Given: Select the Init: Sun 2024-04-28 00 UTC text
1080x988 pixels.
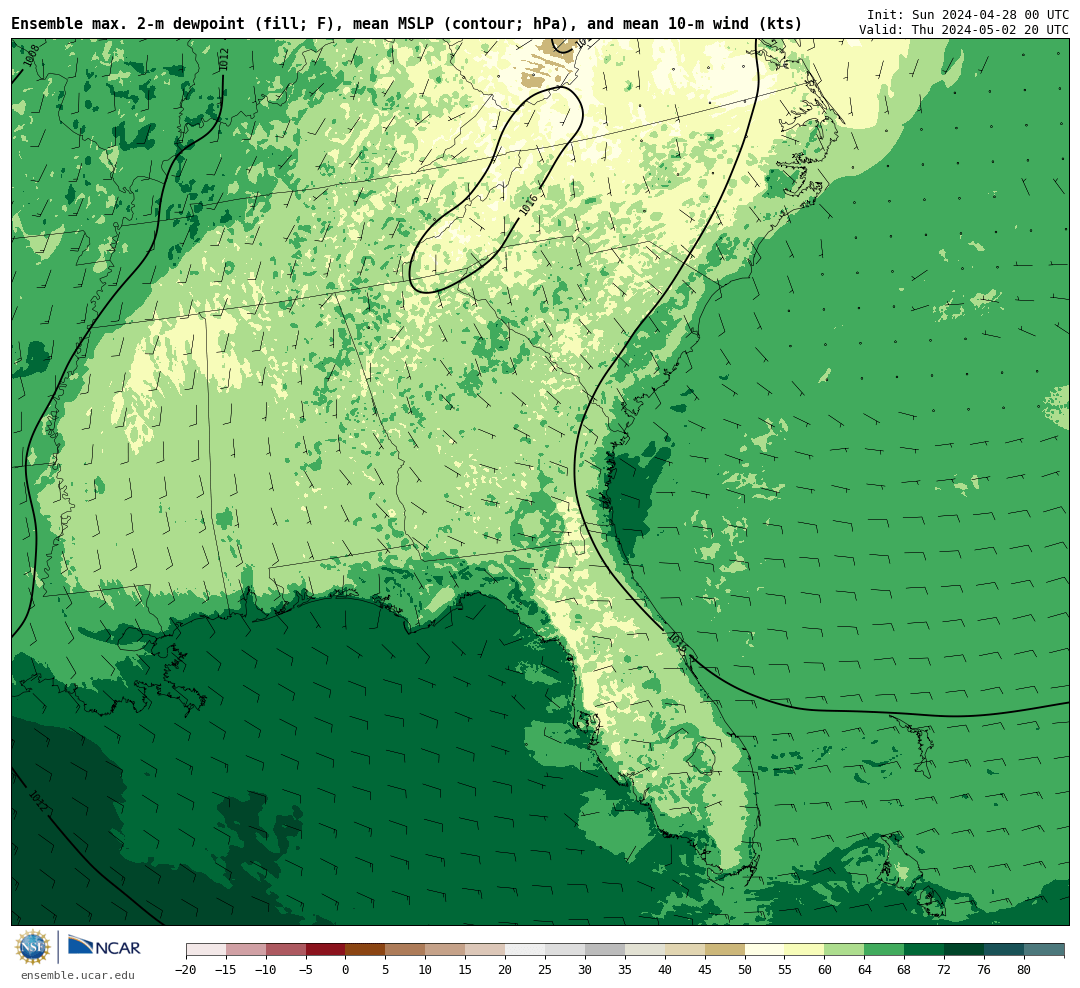Looking at the screenshot, I should 968,14.
